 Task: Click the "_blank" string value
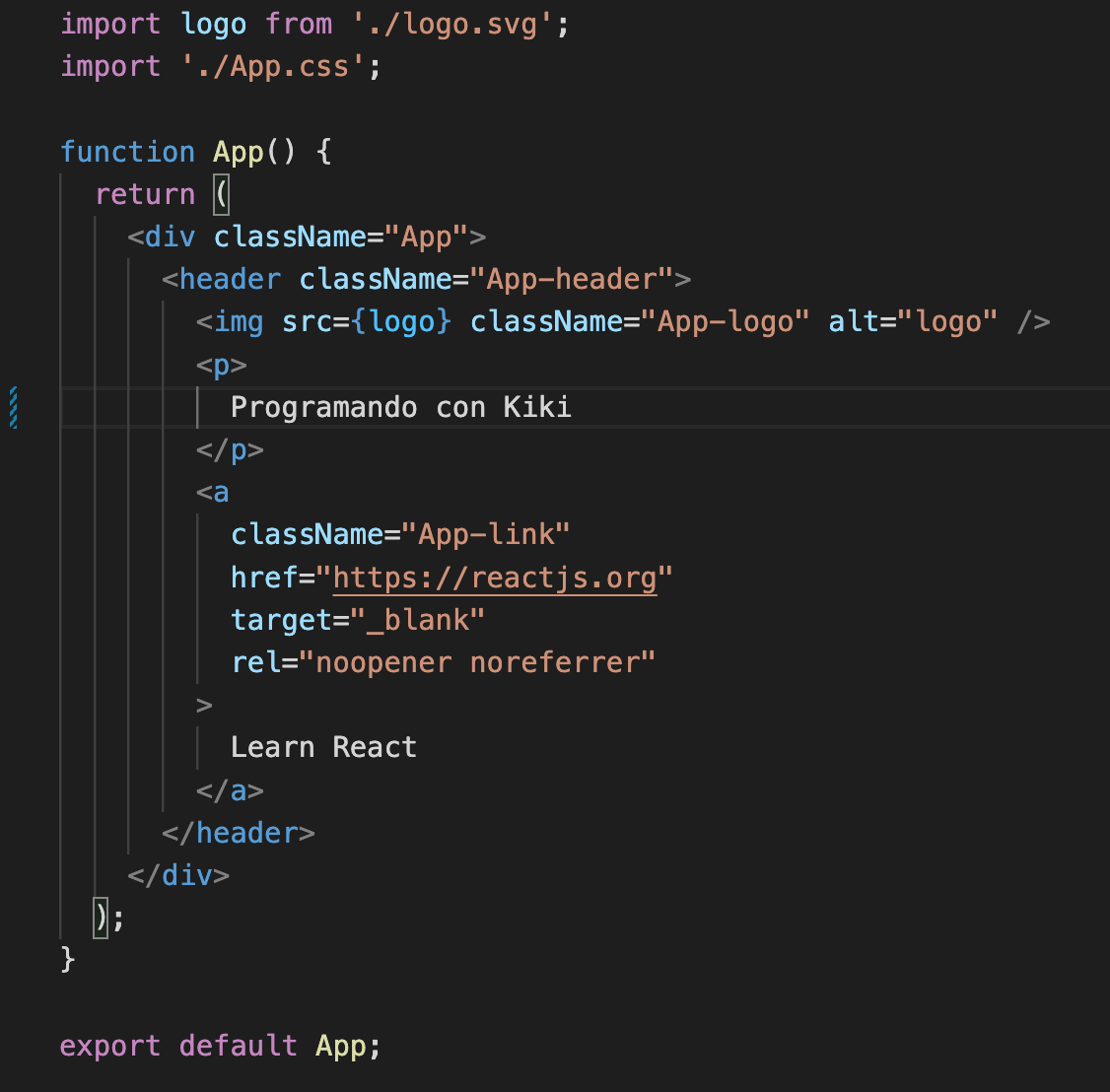(418, 621)
